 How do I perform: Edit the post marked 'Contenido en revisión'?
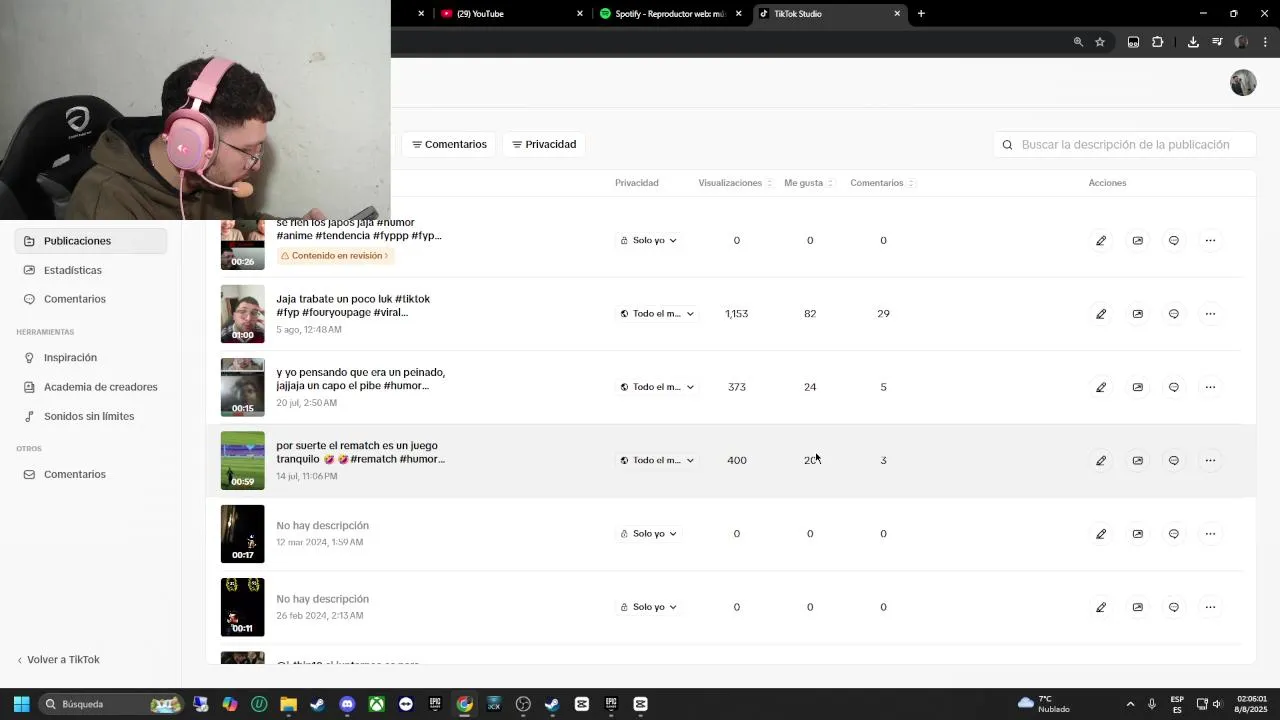coord(1101,241)
